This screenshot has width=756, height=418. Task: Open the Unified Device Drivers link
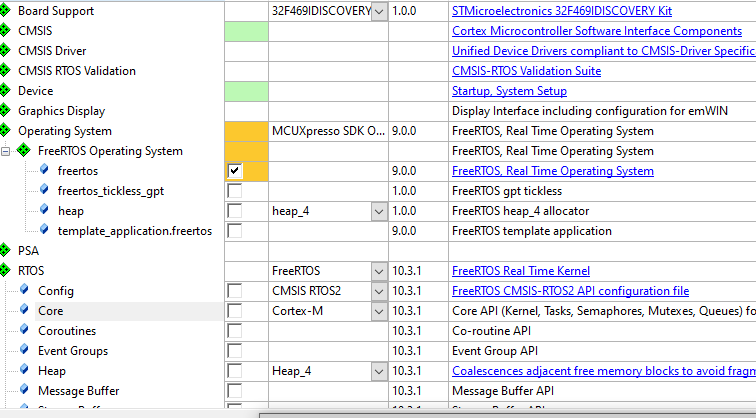pyautogui.click(x=604, y=51)
